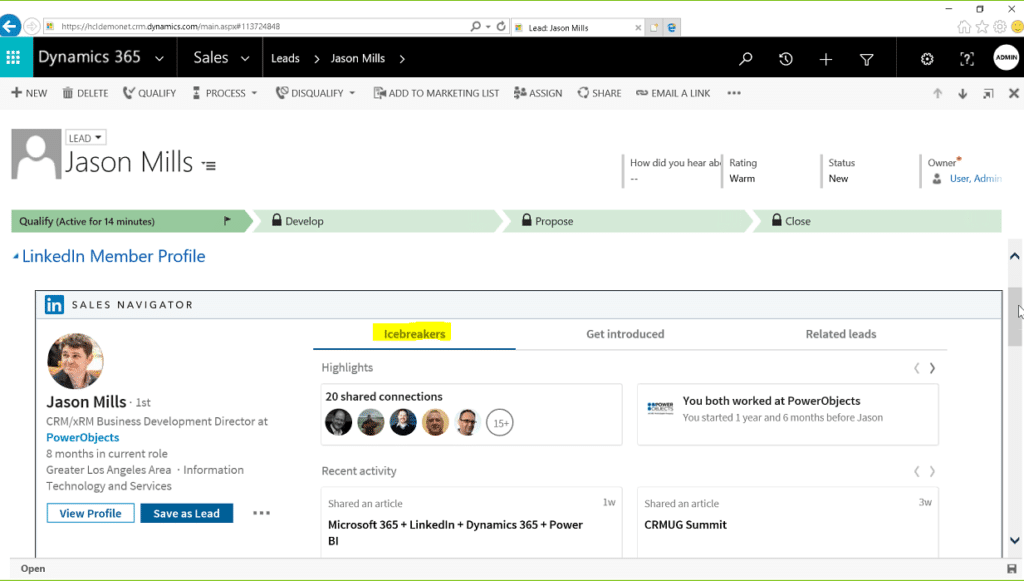Click QUALIFY lead command

click(150, 93)
